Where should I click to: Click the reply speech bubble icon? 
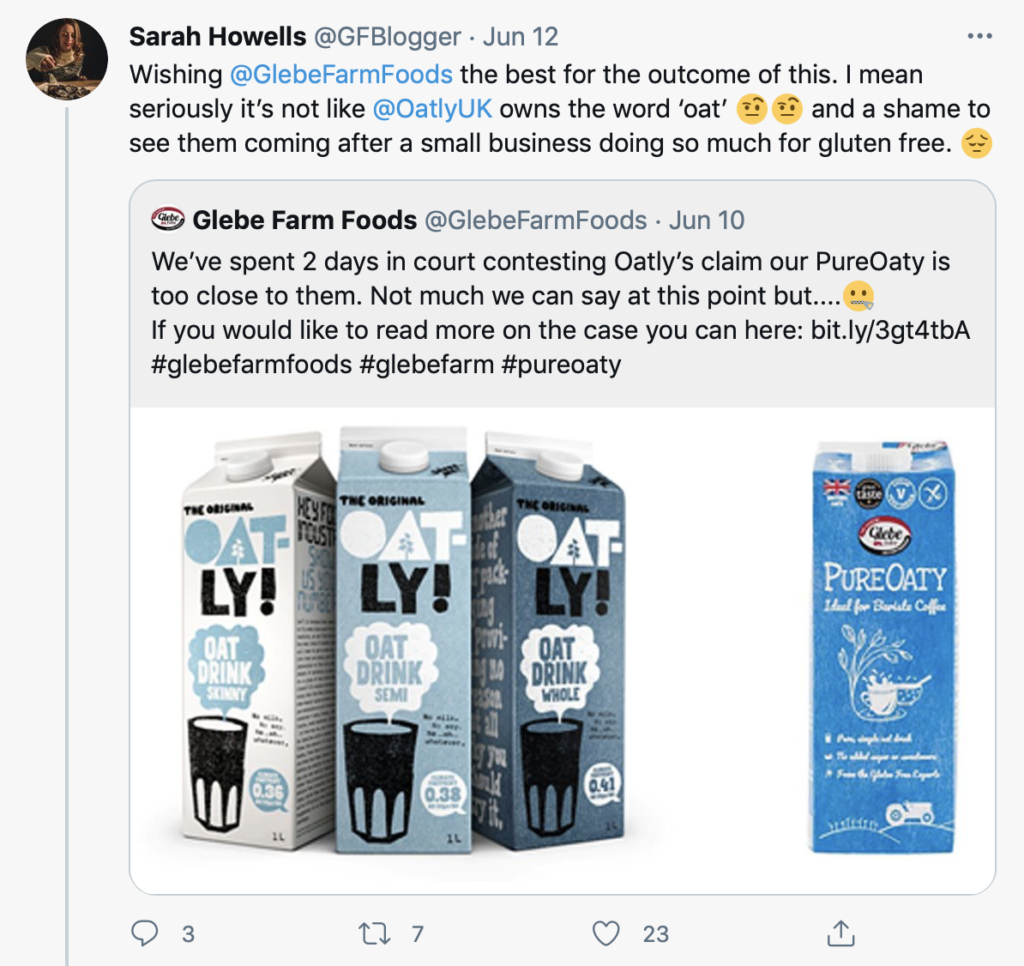(x=144, y=933)
